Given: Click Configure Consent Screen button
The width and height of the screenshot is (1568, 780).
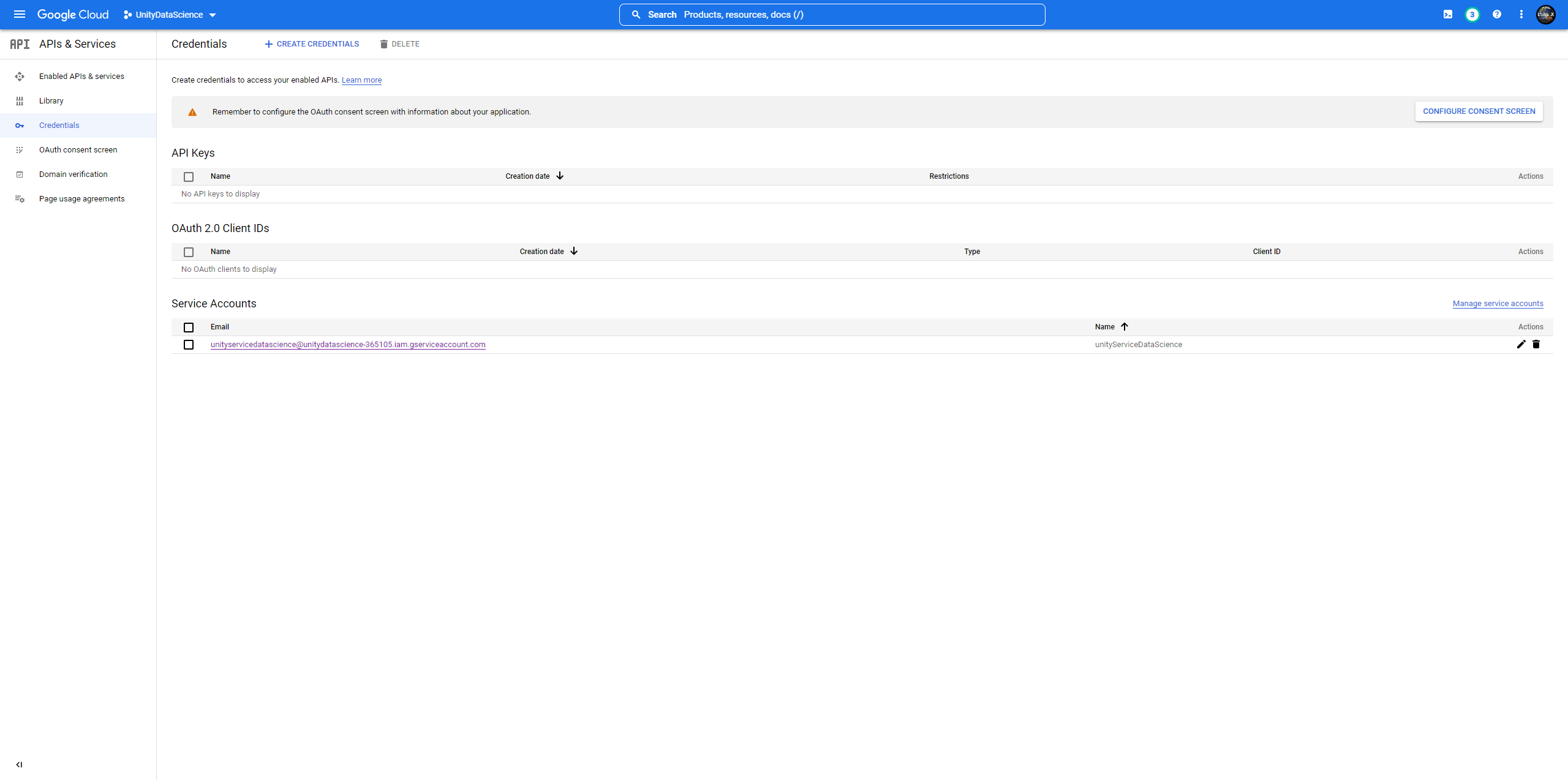Looking at the screenshot, I should point(1479,111).
